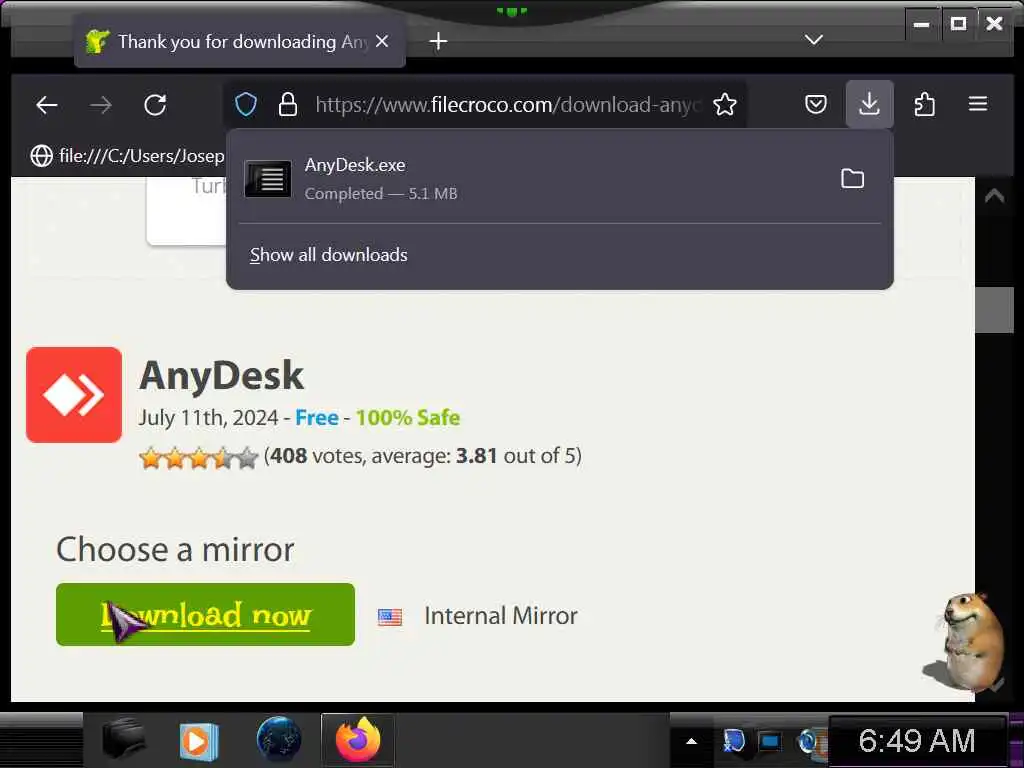Select the Internal Mirror label

pos(501,615)
